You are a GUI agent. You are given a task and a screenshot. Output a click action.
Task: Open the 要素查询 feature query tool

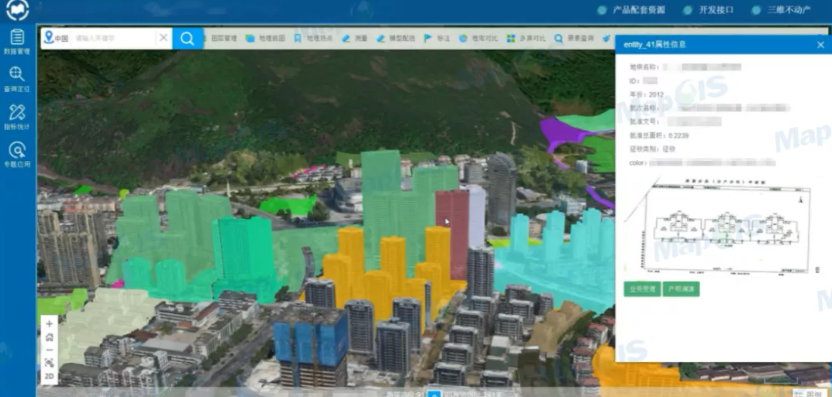point(574,38)
